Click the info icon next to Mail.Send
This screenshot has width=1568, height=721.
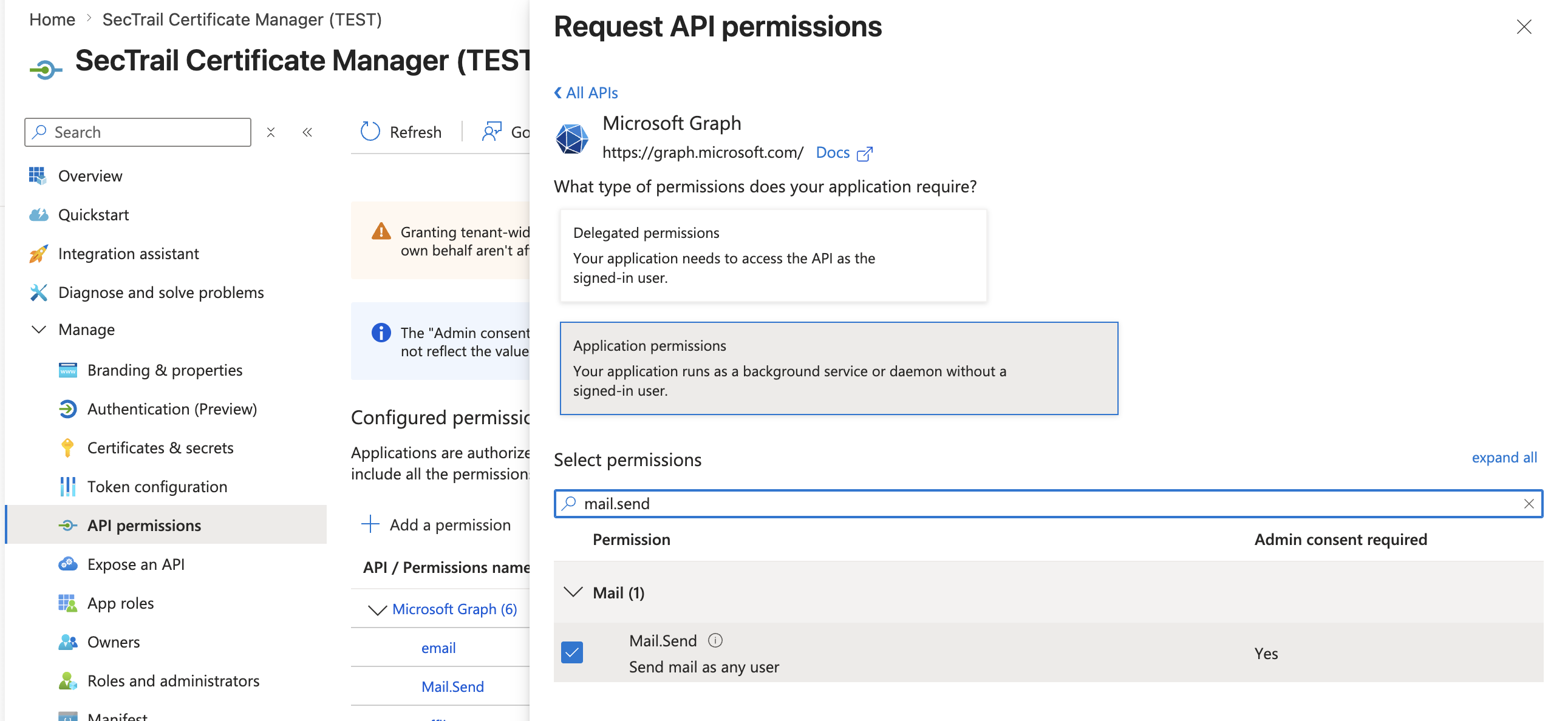coord(715,640)
